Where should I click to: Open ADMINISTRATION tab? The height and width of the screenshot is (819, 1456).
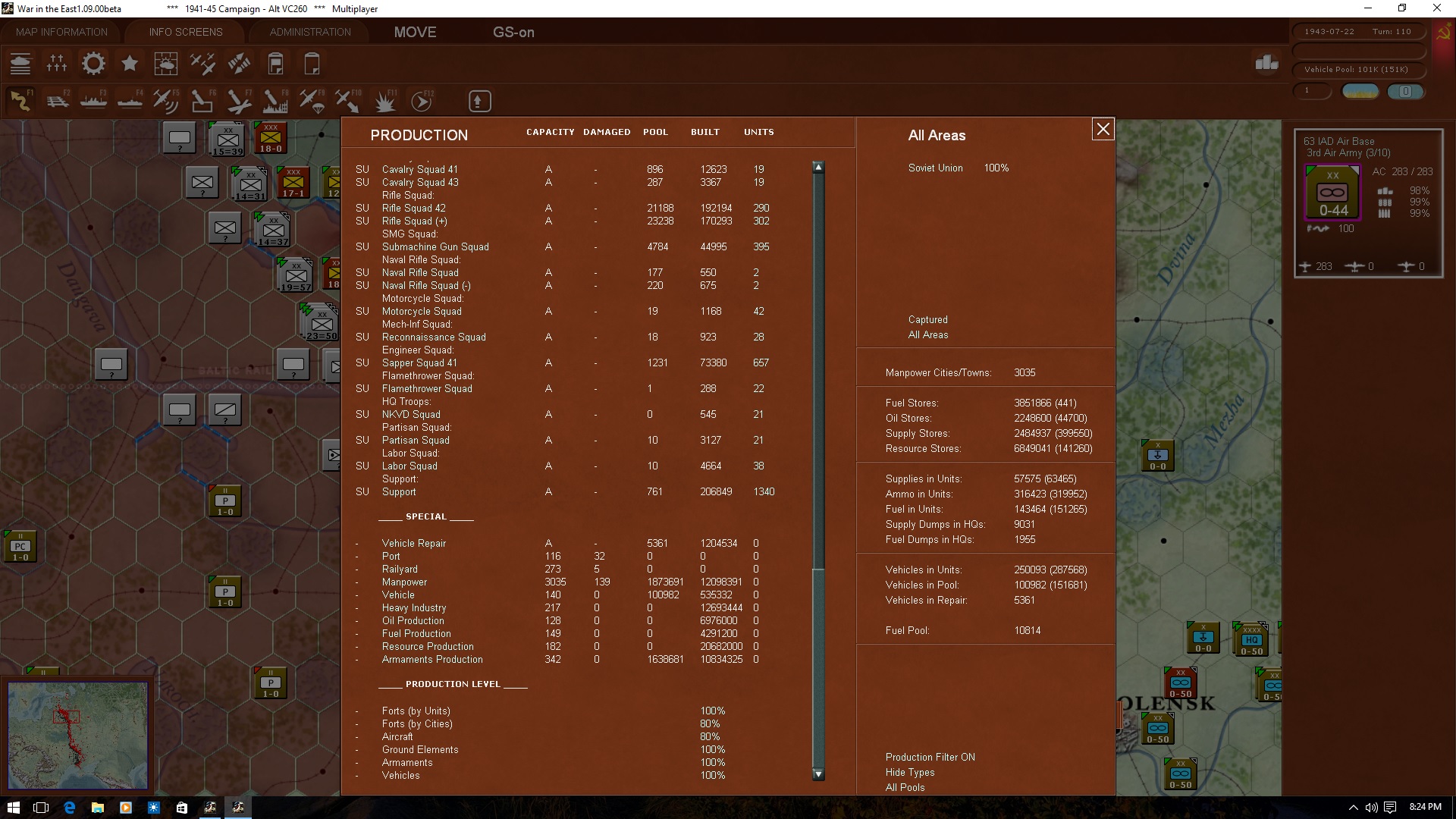pos(310,32)
